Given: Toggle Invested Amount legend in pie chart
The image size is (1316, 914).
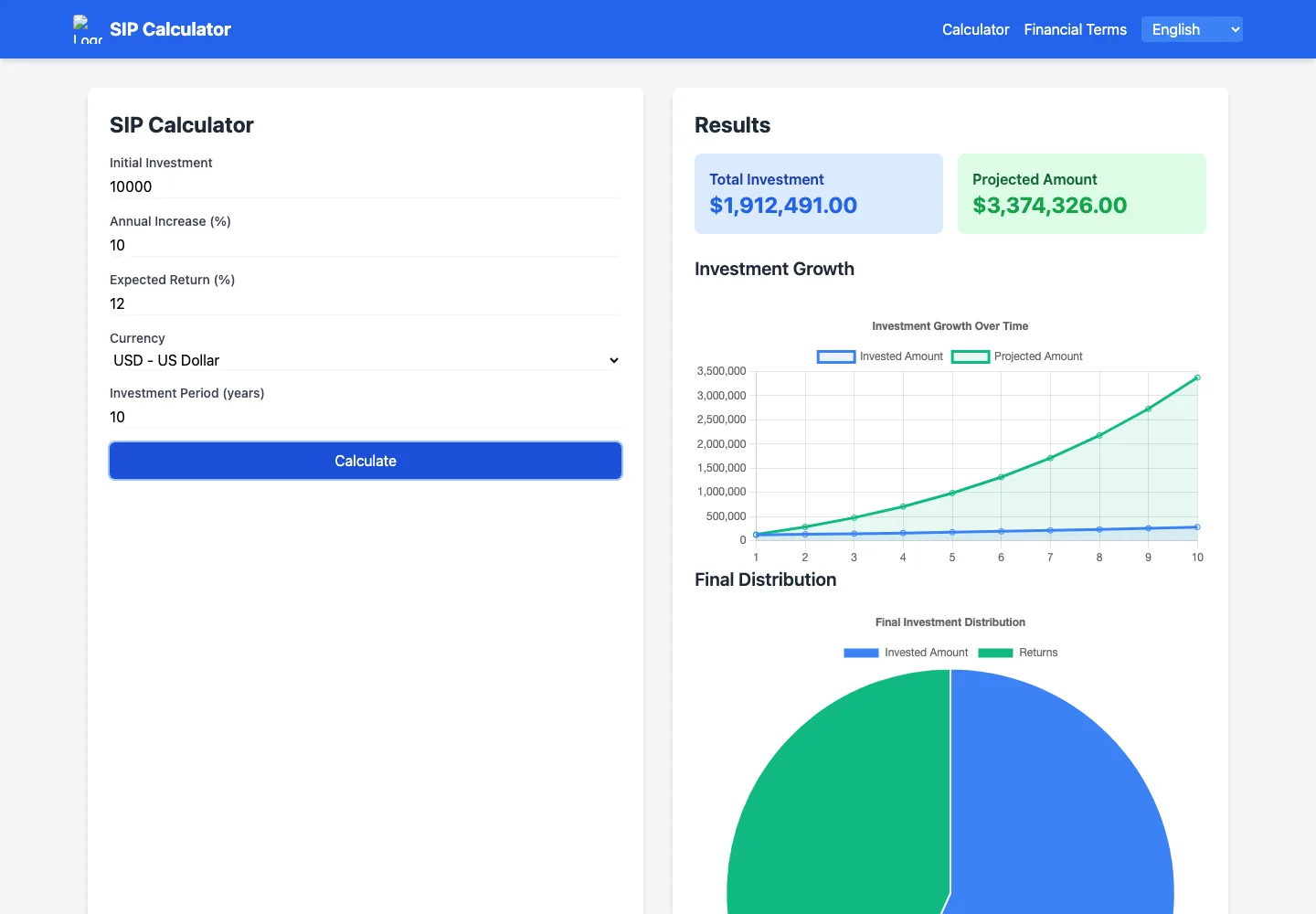Looking at the screenshot, I should pyautogui.click(x=906, y=653).
